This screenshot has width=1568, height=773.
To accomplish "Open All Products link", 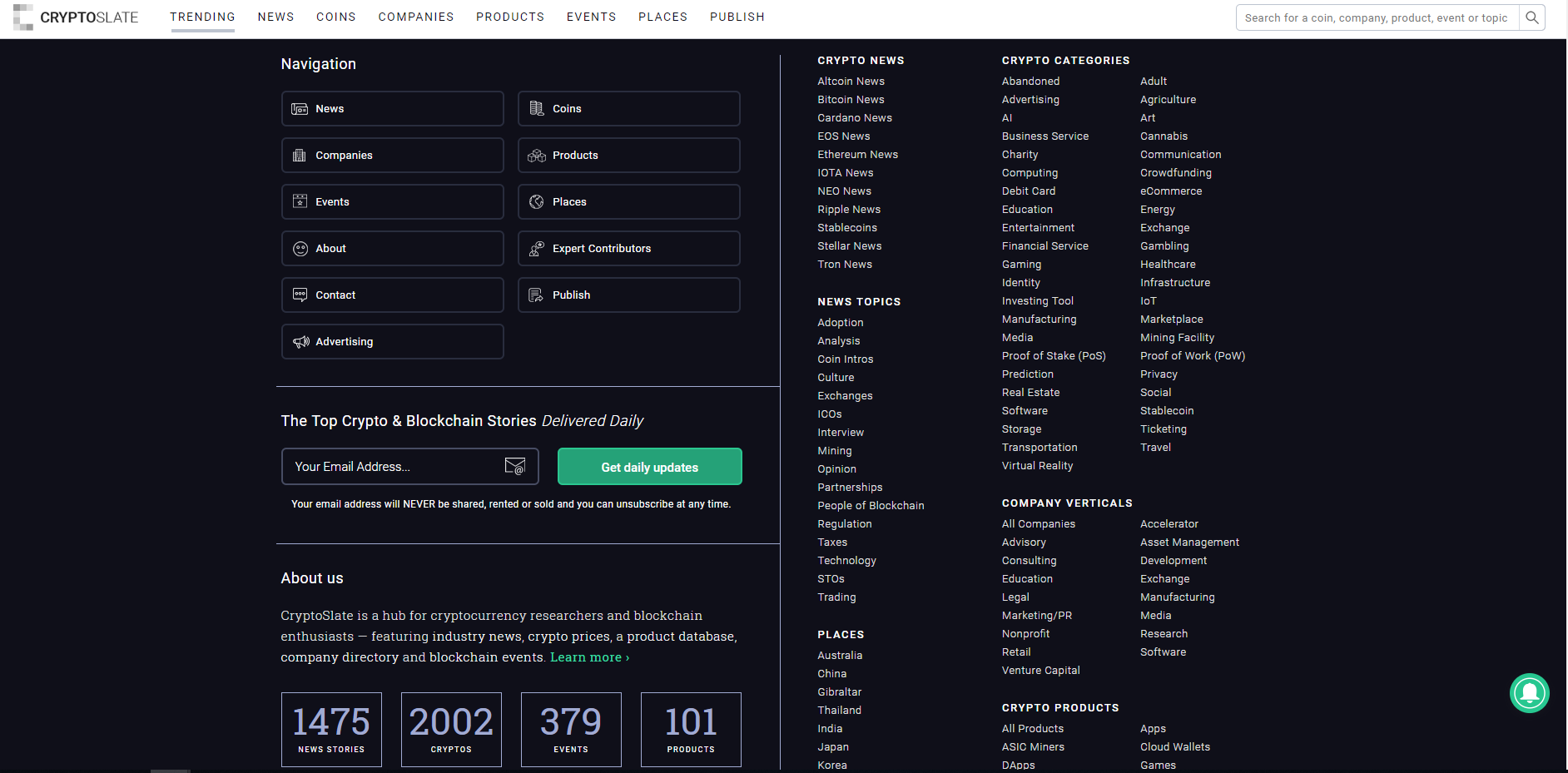I will point(1033,729).
